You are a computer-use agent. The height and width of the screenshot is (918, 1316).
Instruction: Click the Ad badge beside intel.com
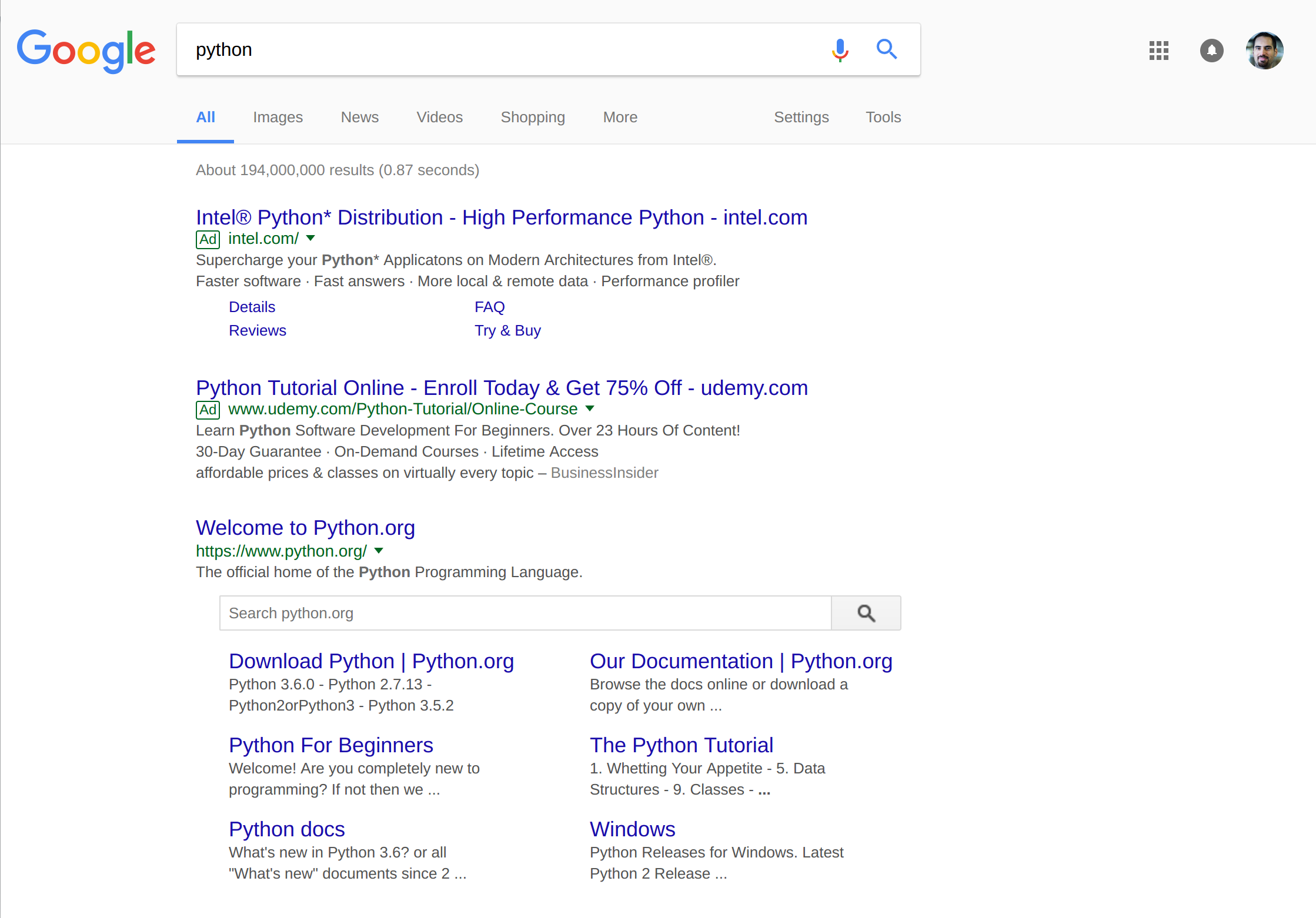208,239
